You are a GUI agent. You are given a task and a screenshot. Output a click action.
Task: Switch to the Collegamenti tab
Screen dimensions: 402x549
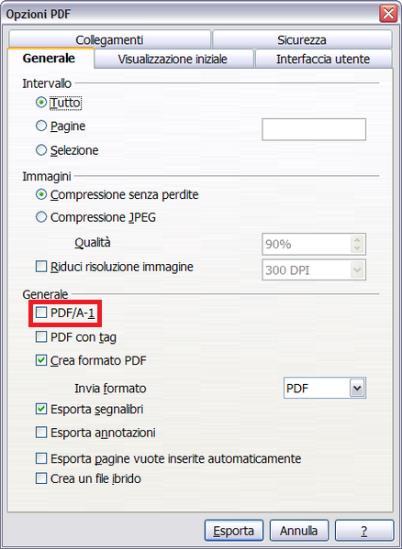click(x=110, y=40)
